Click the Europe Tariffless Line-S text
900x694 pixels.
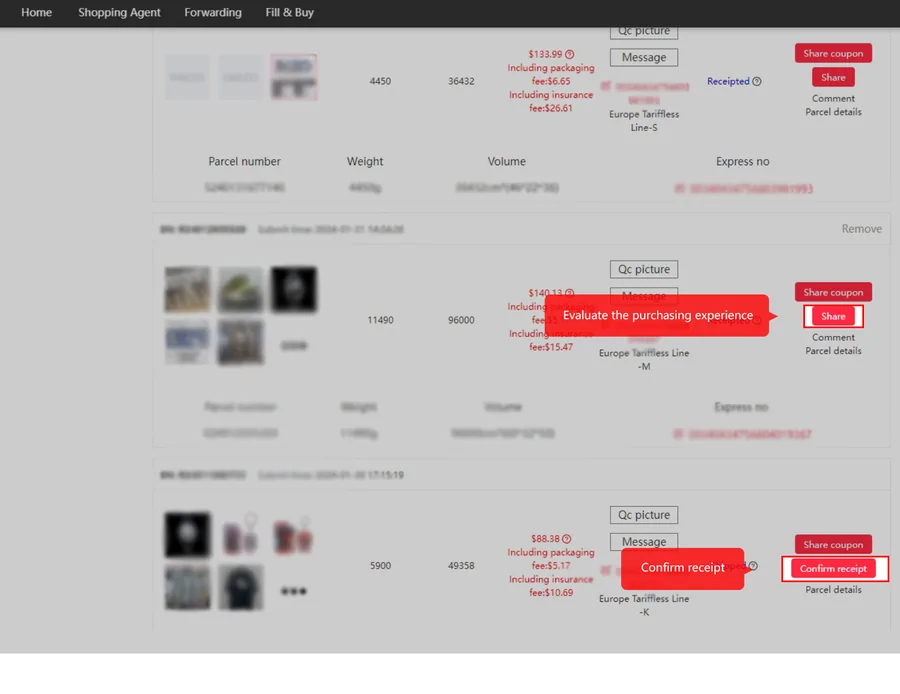[644, 121]
